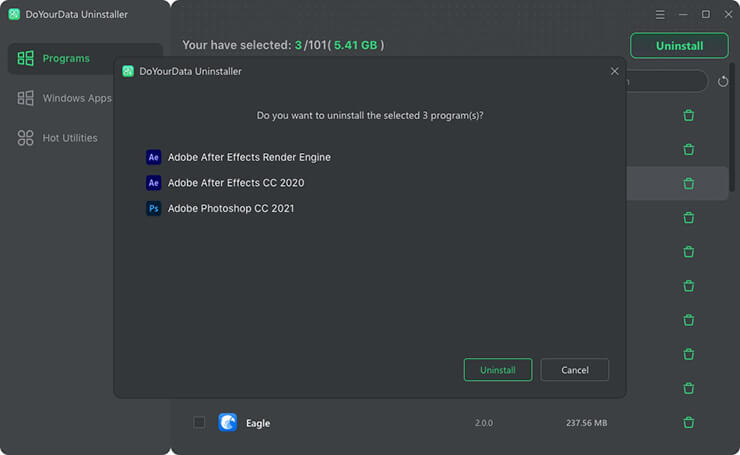Screen dimensions: 740x455
Task: Close the uninstall confirmation dialog
Action: point(614,71)
